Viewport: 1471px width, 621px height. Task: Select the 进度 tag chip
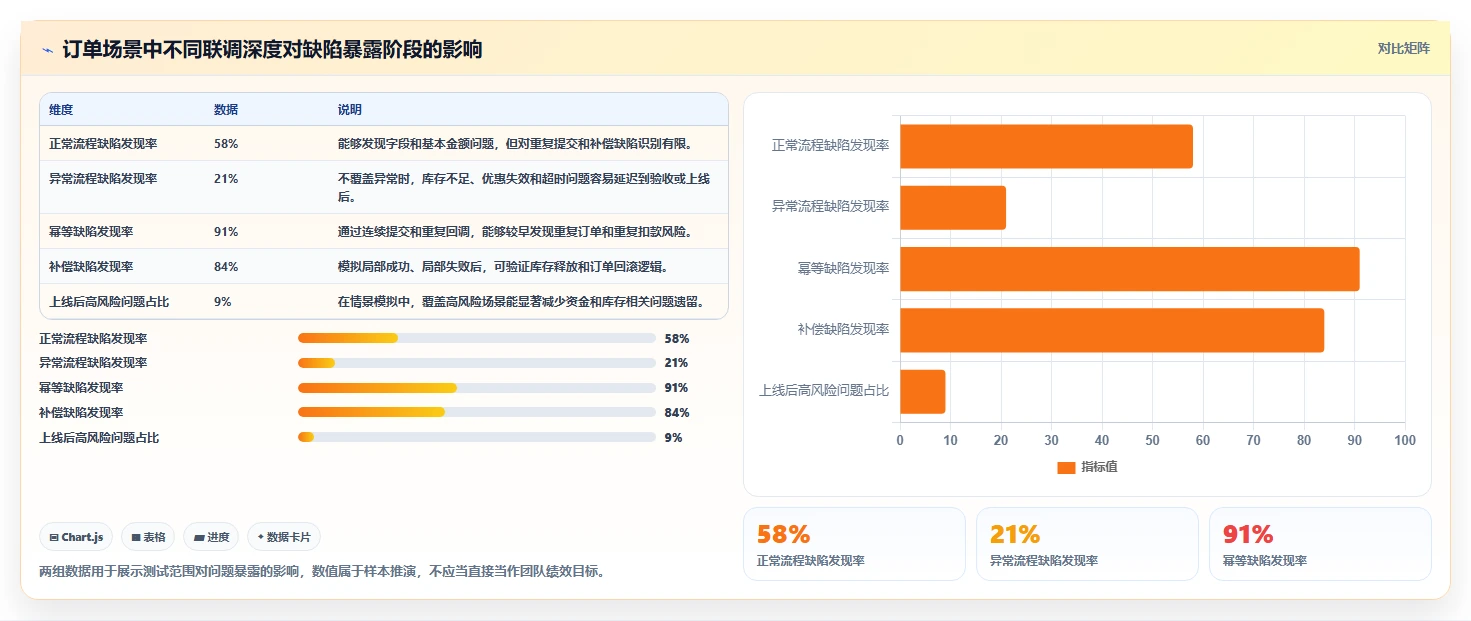(x=211, y=537)
